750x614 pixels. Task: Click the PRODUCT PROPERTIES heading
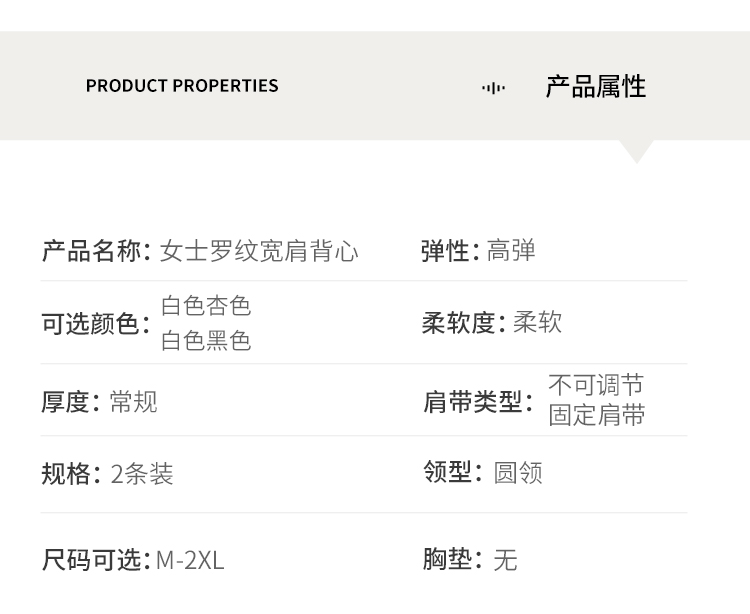pos(182,86)
